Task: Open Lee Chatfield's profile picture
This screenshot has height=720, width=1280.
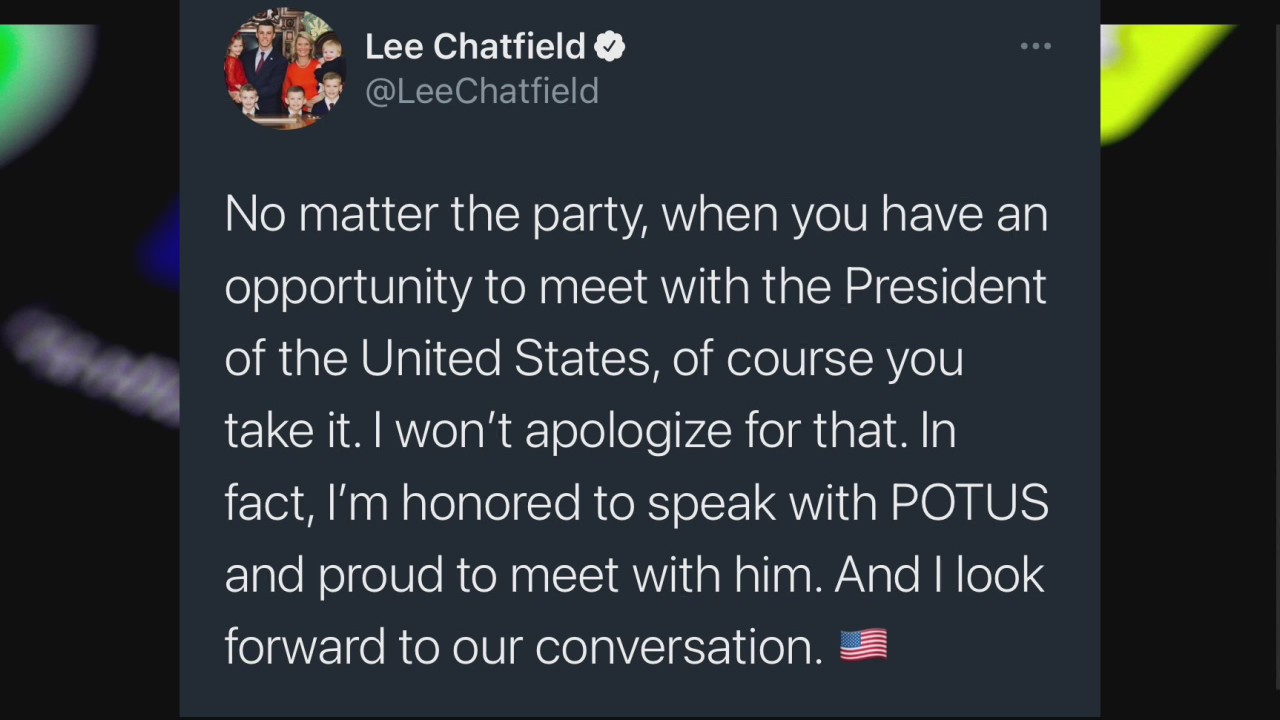Action: tap(285, 68)
